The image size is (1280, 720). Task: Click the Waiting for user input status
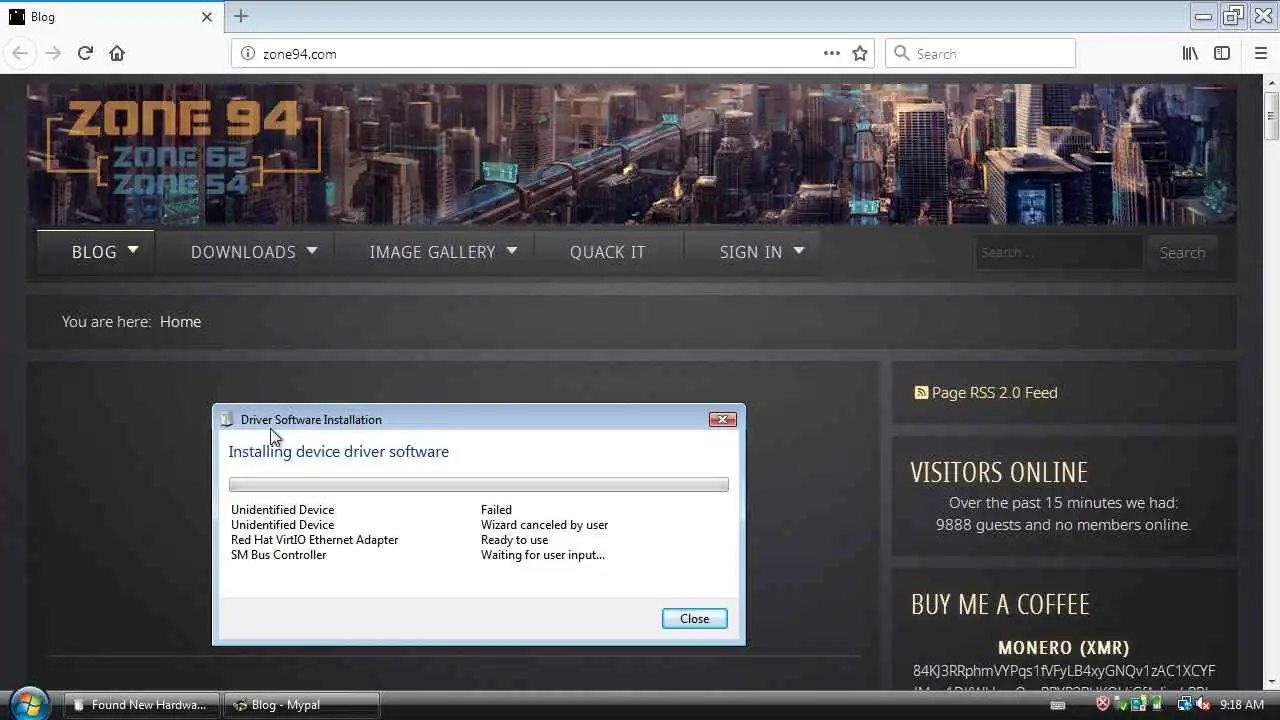(x=543, y=554)
